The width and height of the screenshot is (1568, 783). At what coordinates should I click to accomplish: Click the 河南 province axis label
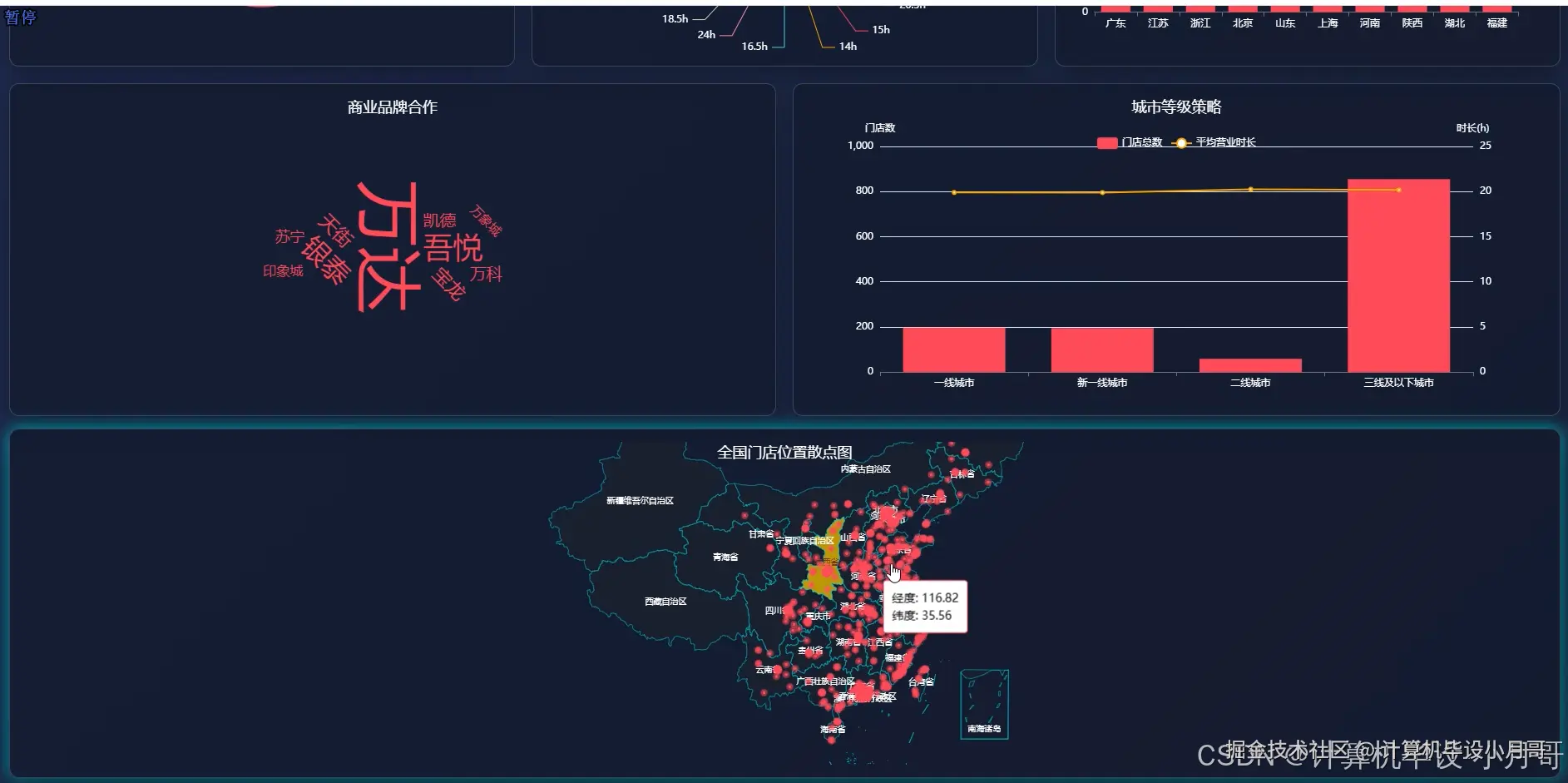coord(1370,23)
